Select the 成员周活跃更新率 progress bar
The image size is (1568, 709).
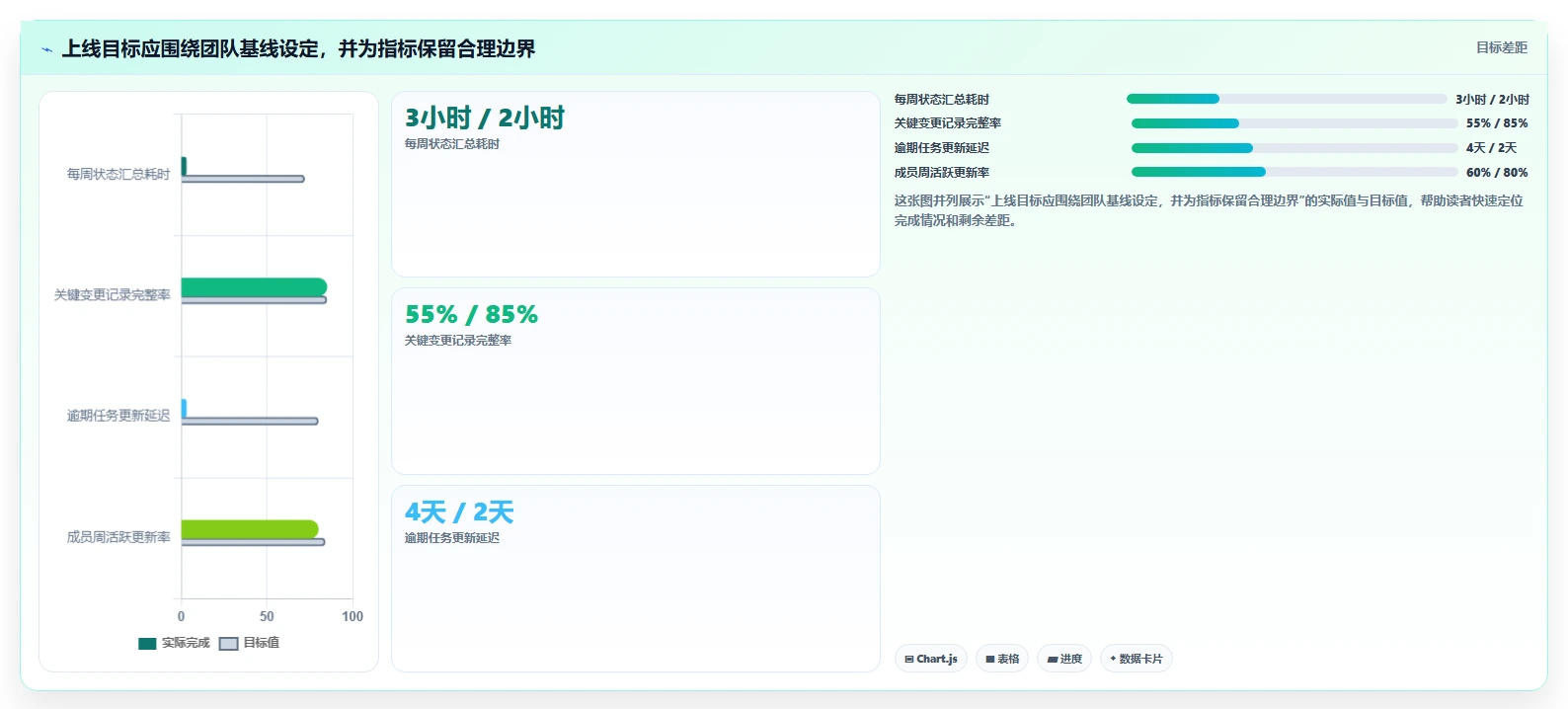(x=1294, y=172)
